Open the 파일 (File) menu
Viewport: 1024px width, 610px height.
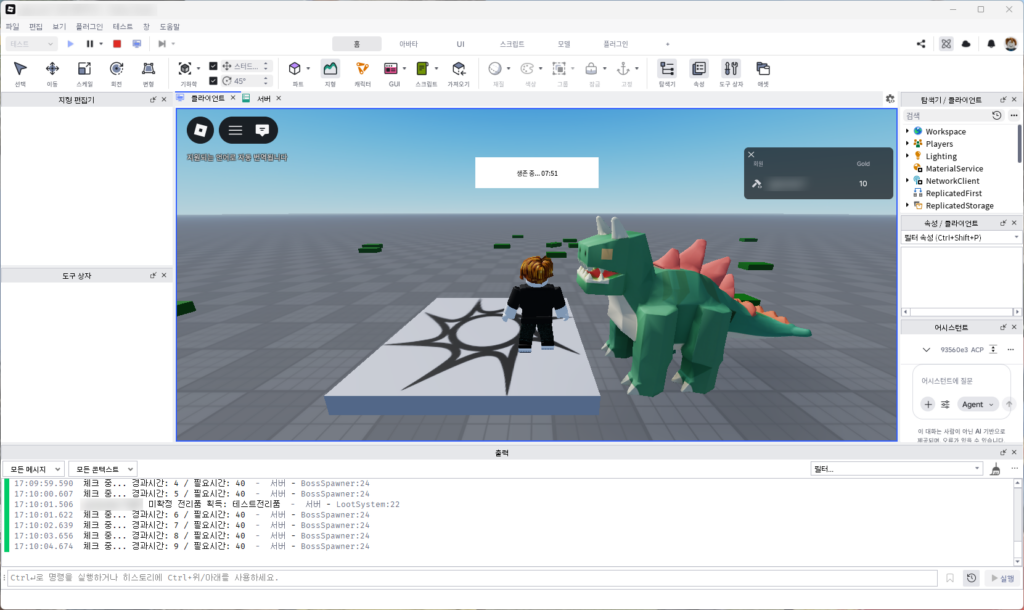click(x=12, y=27)
